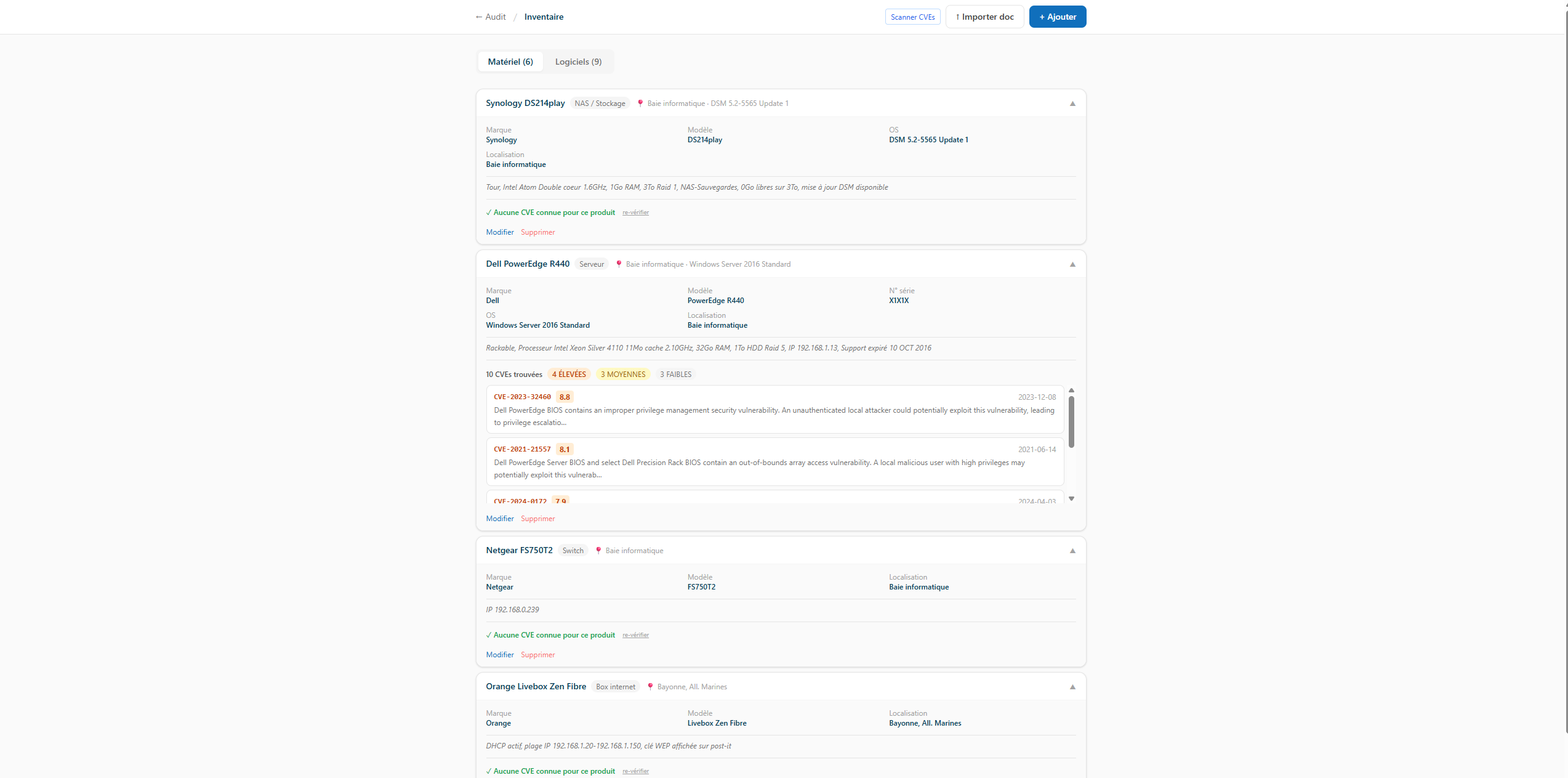The height and width of the screenshot is (778, 1568).
Task: Collapse the Dell PowerEdge R440 card
Action: pyautogui.click(x=1072, y=264)
